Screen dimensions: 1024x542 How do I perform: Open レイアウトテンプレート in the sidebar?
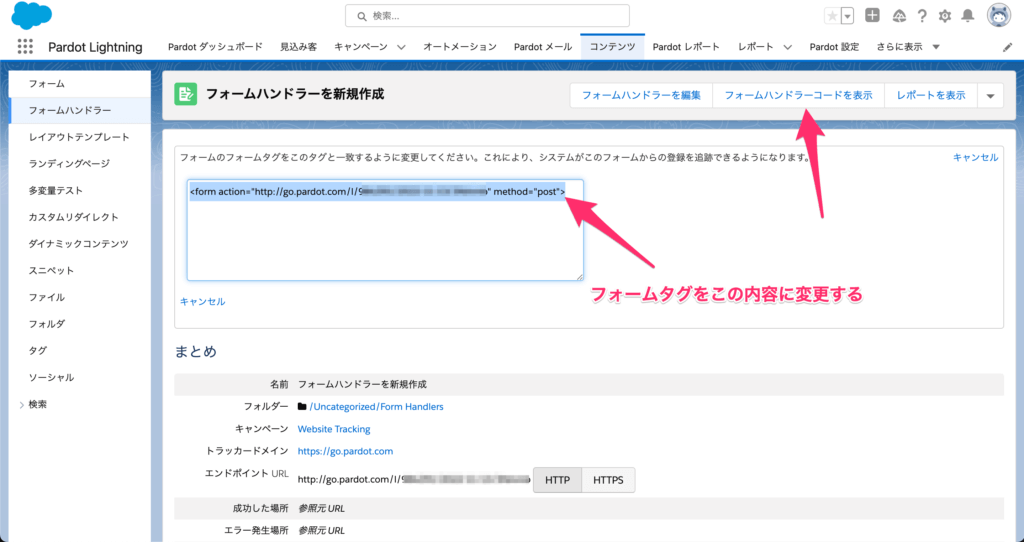coord(80,137)
